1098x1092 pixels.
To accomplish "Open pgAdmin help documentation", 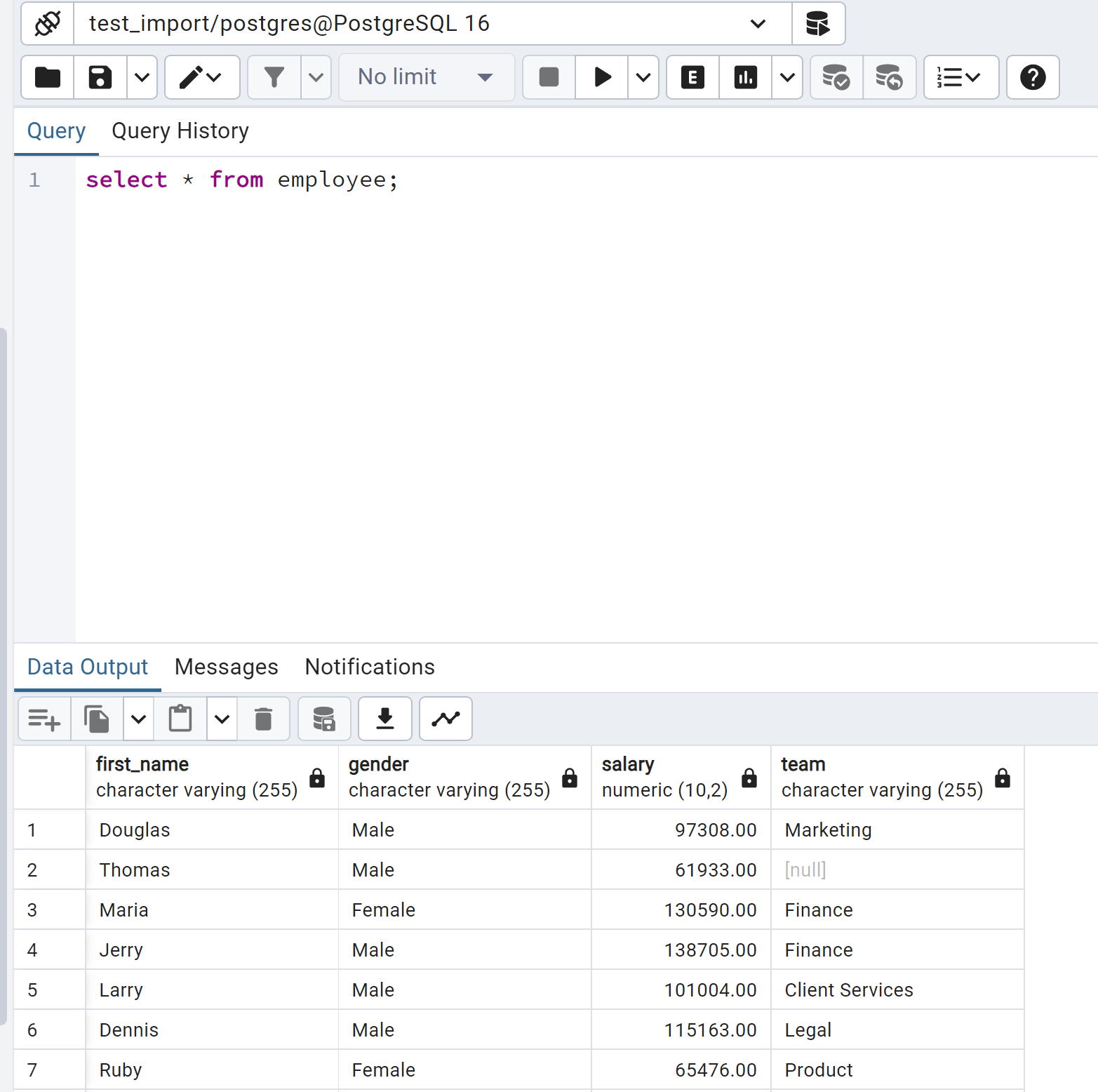I will 1033,77.
